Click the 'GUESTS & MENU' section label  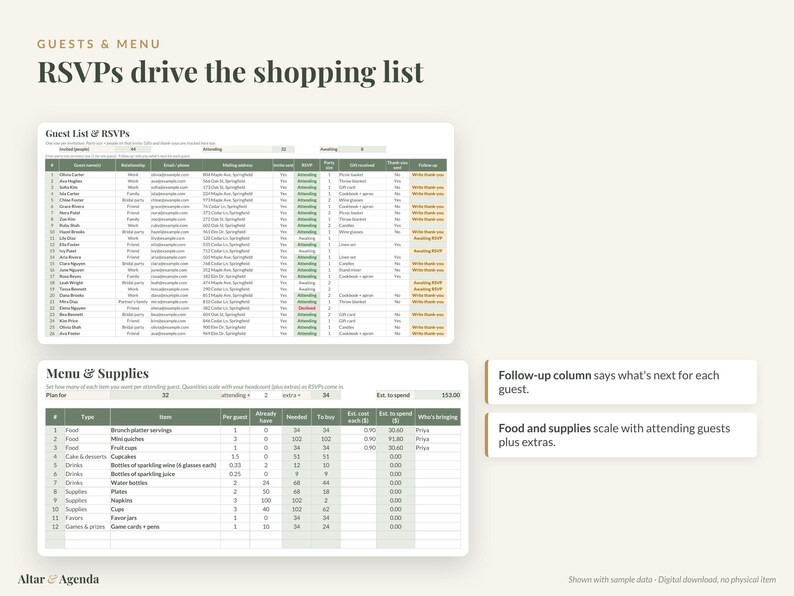[x=99, y=44]
